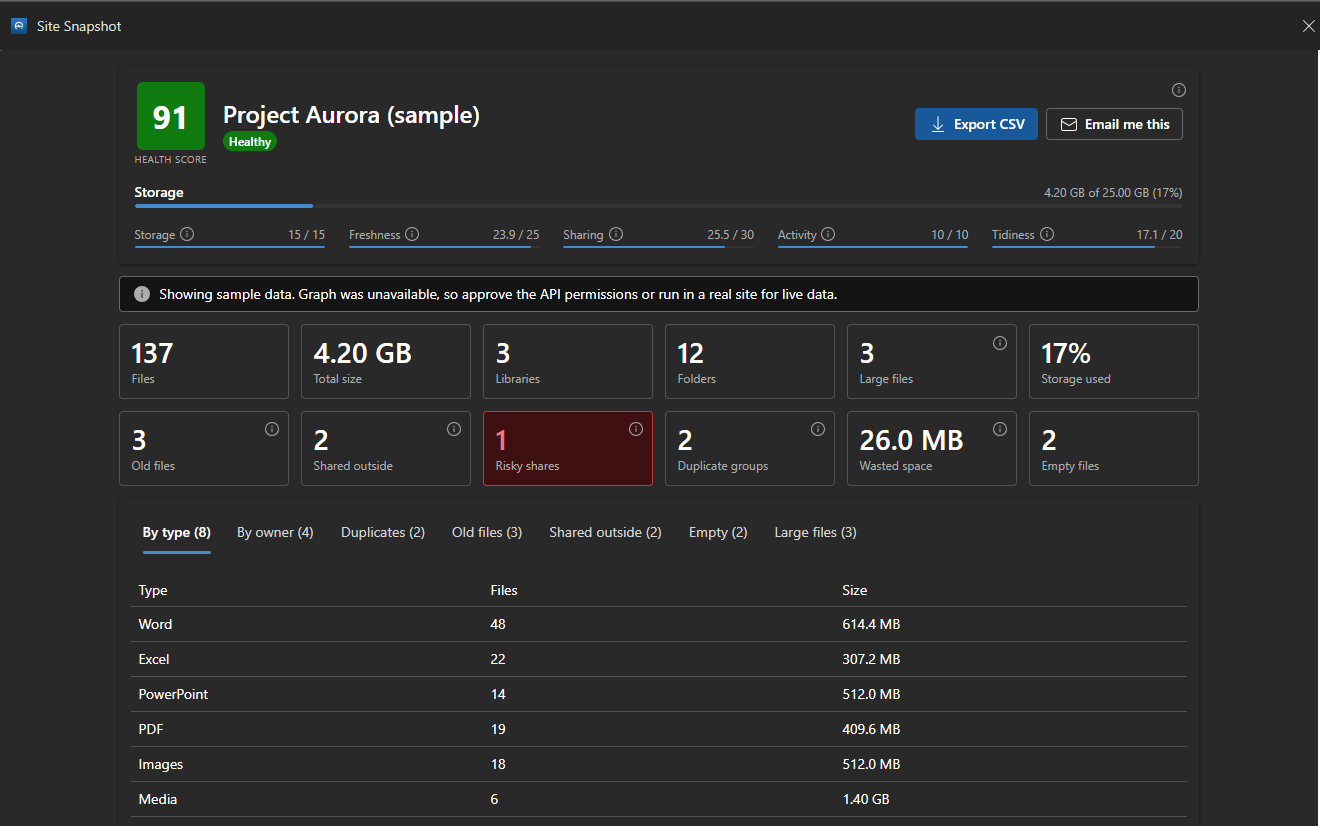Open the Empty (2) tab
The width and height of the screenshot is (1320, 826).
point(718,533)
